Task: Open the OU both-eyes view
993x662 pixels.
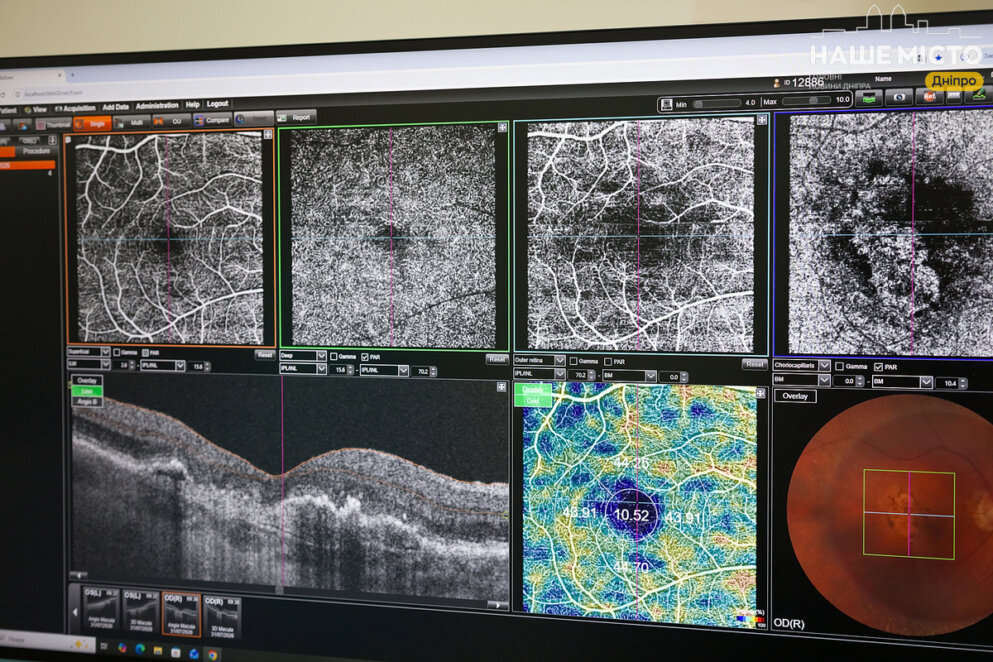Action: pyautogui.click(x=170, y=121)
